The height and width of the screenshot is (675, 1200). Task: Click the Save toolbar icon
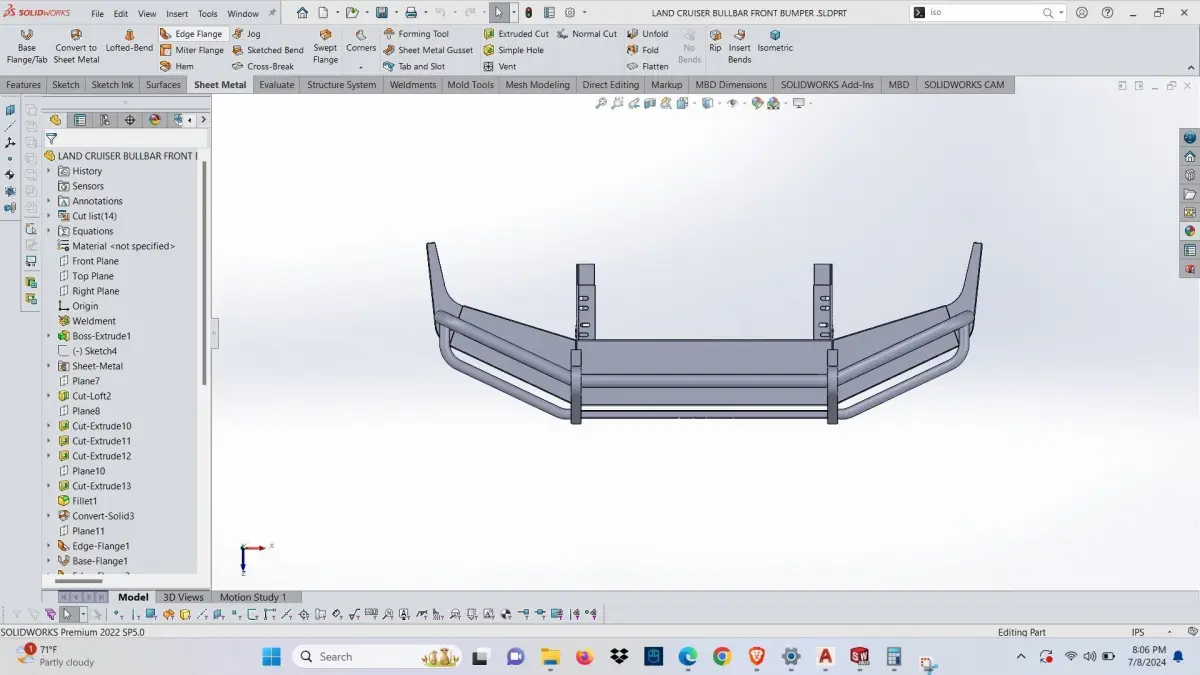point(381,13)
